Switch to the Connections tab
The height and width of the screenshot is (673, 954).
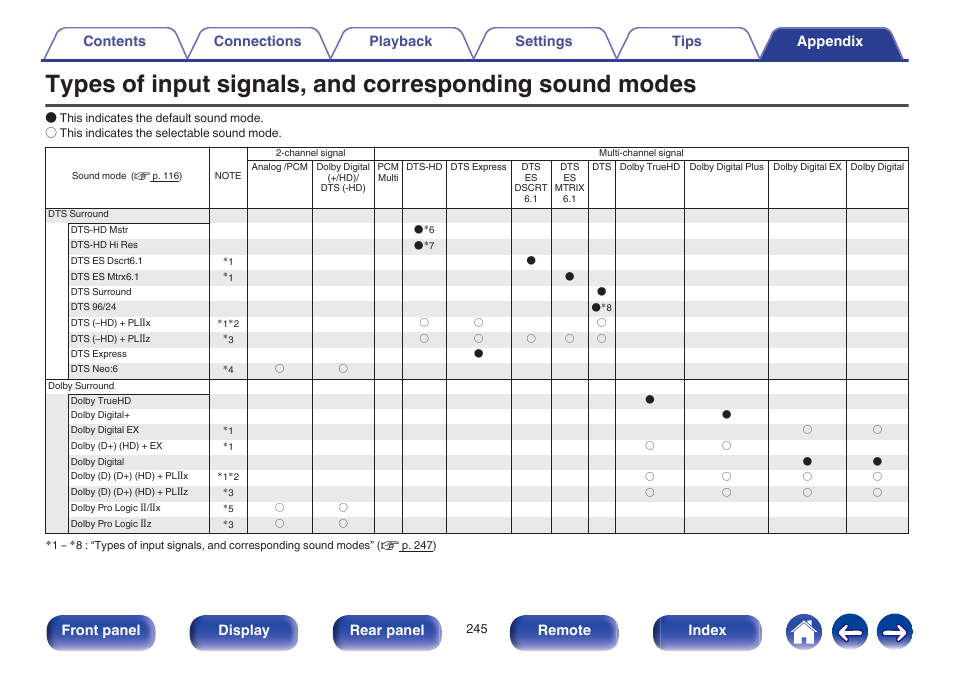point(257,42)
